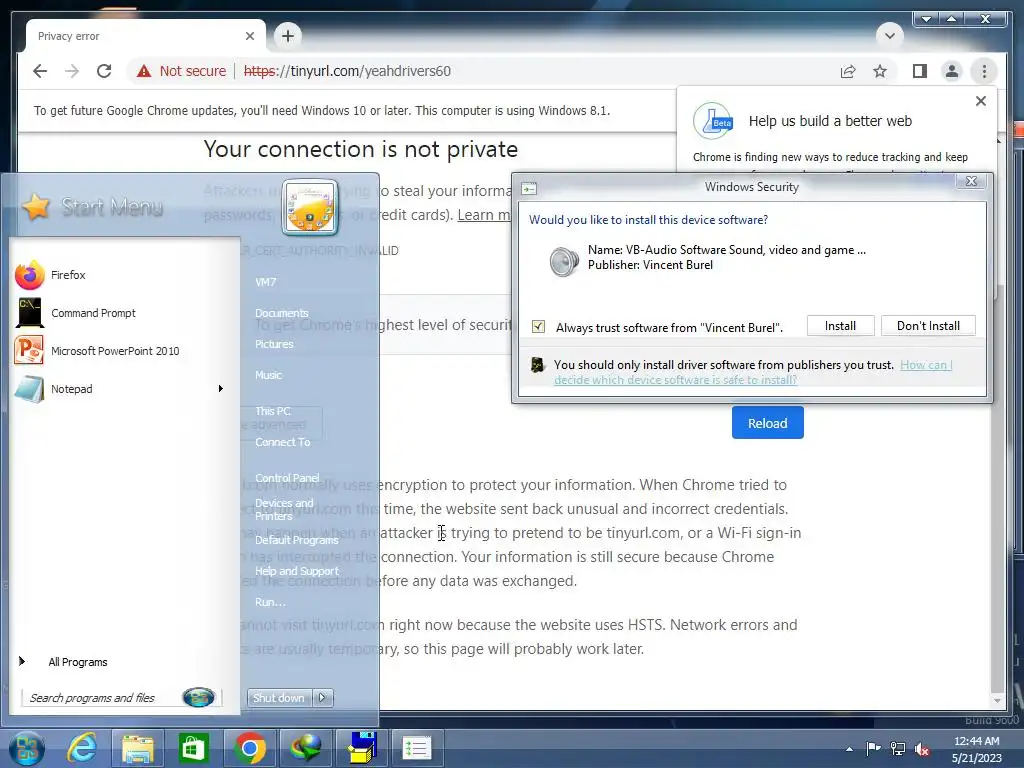This screenshot has width=1024, height=768.
Task: Open File Explorer from taskbar
Action: pyautogui.click(x=137, y=748)
